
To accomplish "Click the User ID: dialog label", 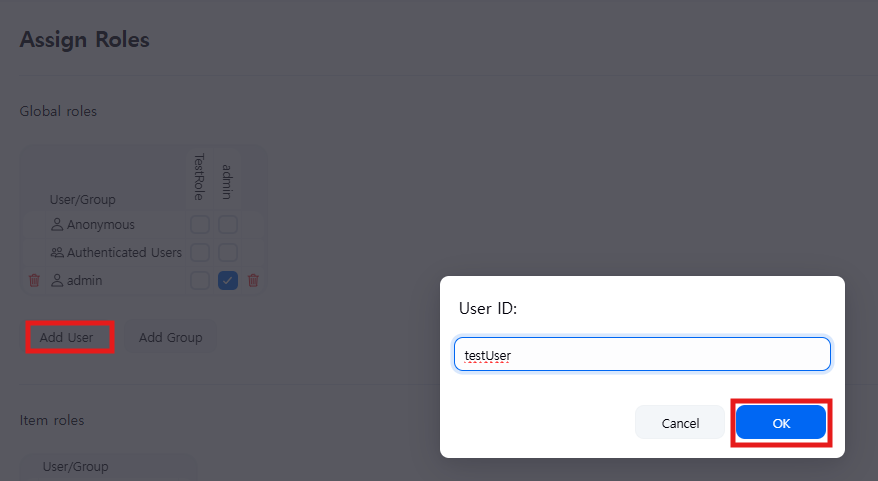I will click(x=488, y=309).
